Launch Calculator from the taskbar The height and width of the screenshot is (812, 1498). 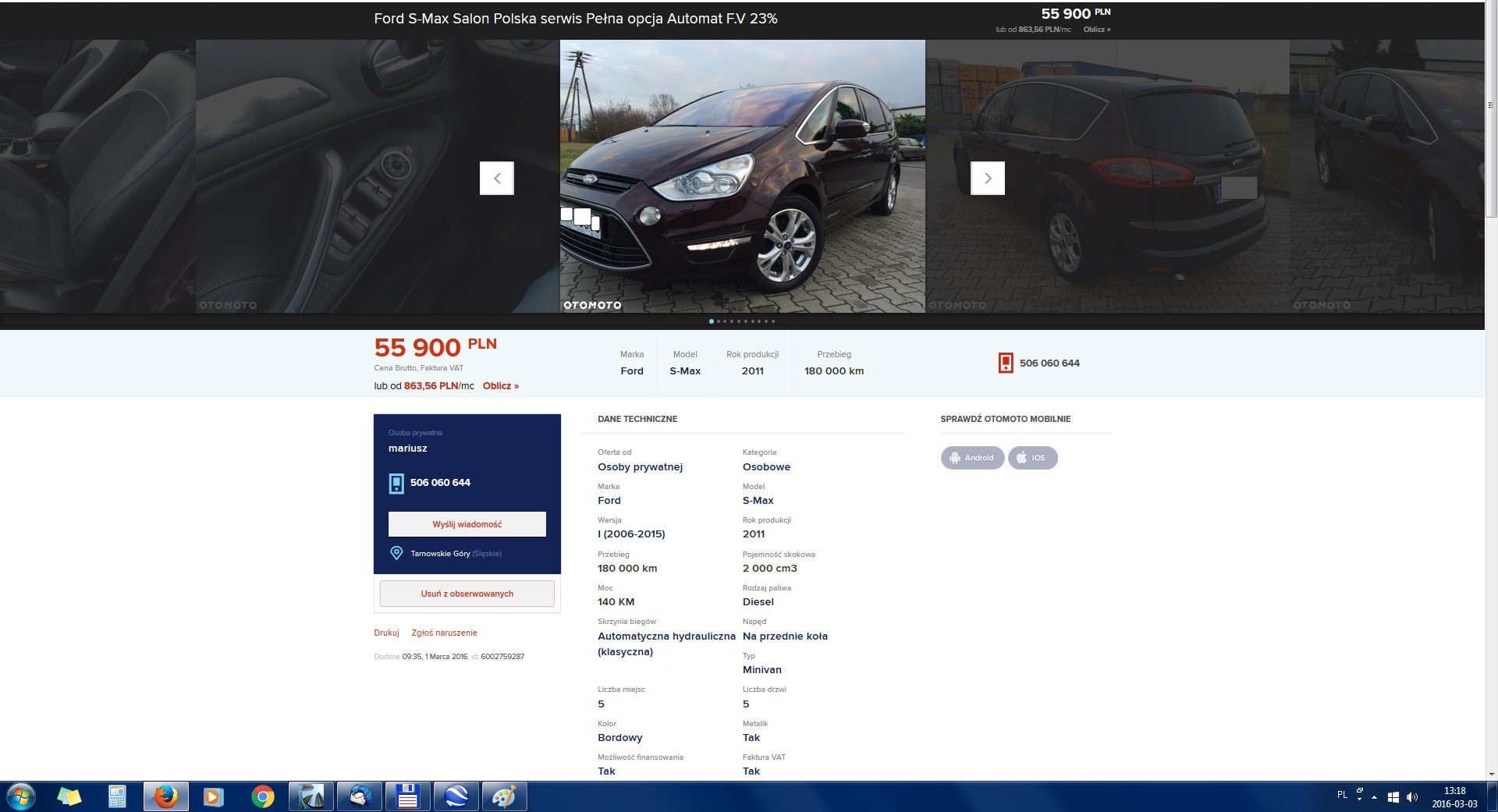click(117, 797)
